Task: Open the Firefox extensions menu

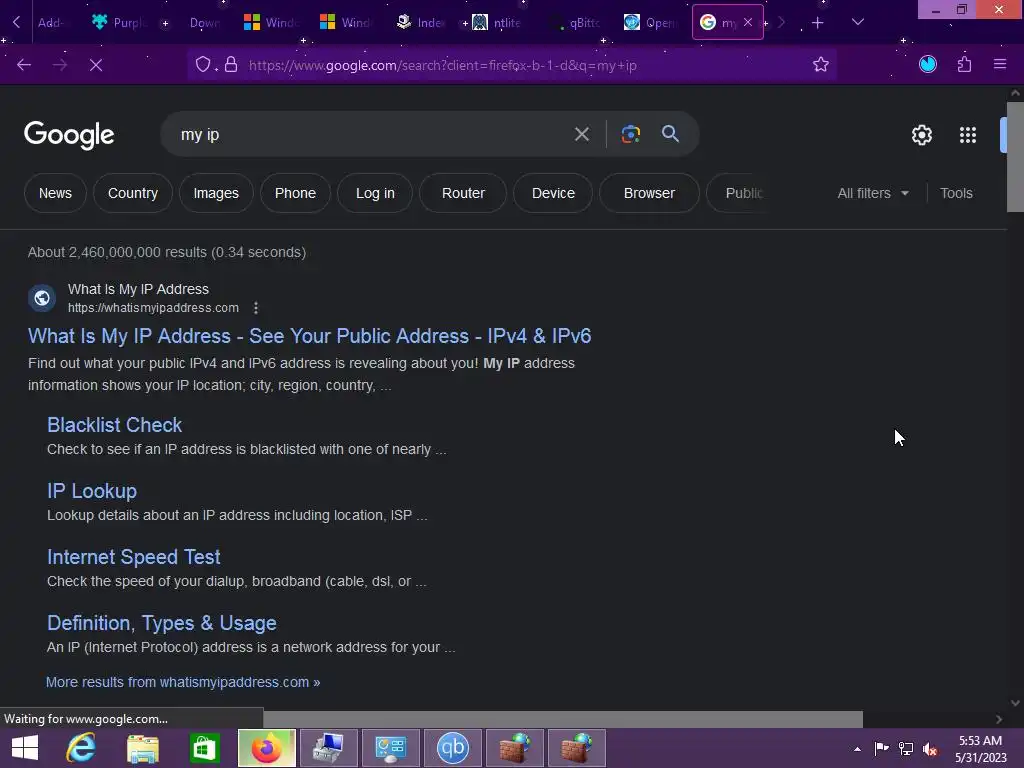Action: tap(964, 64)
